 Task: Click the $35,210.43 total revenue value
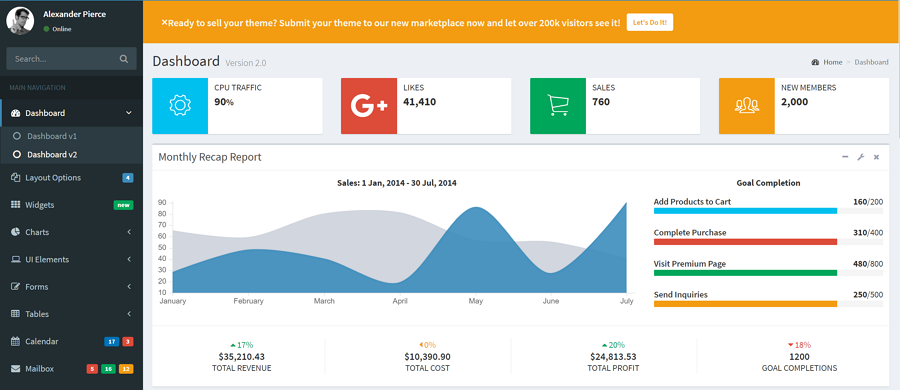pos(242,357)
